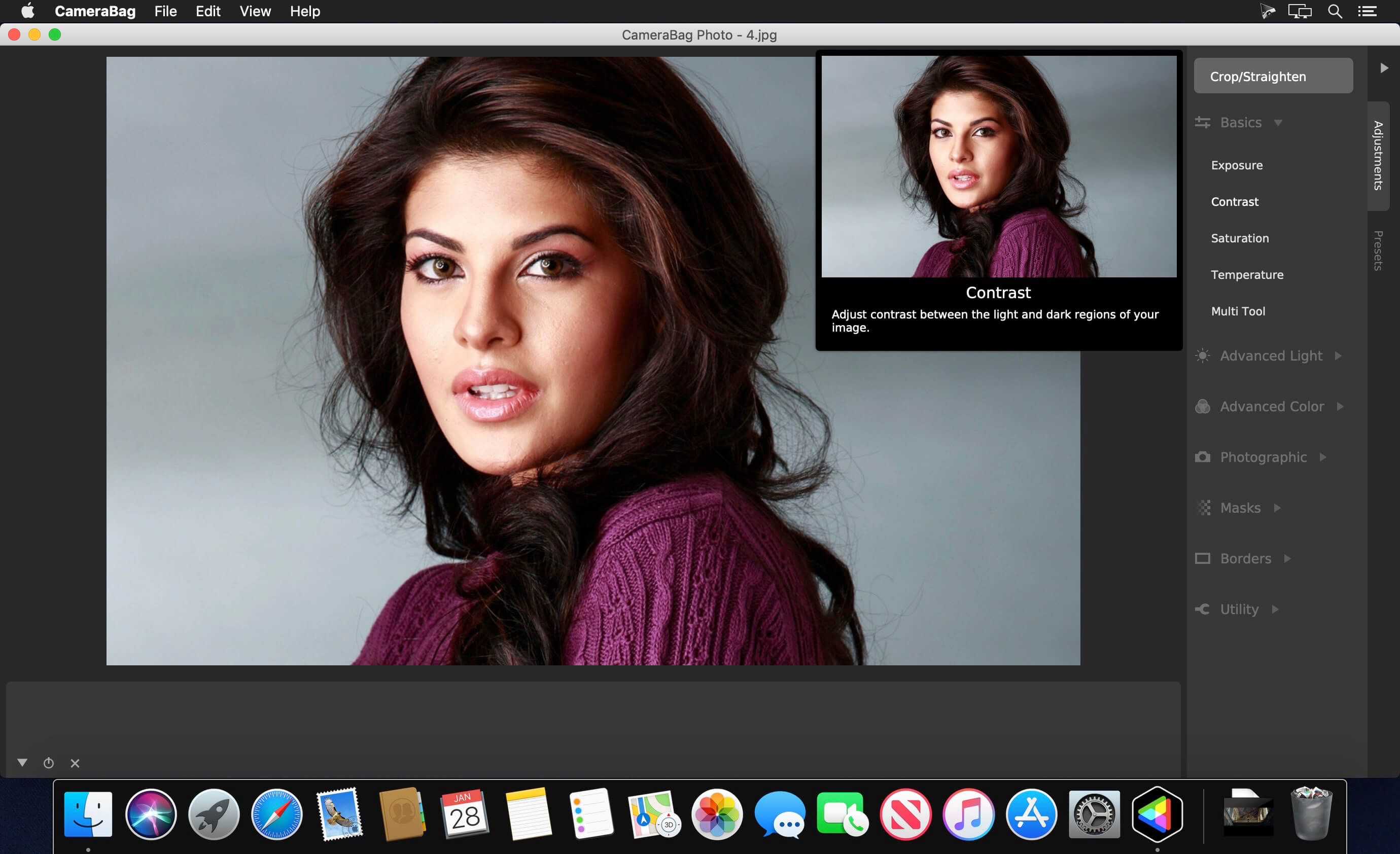
Task: Add a Contrast adjustment
Action: click(1235, 202)
